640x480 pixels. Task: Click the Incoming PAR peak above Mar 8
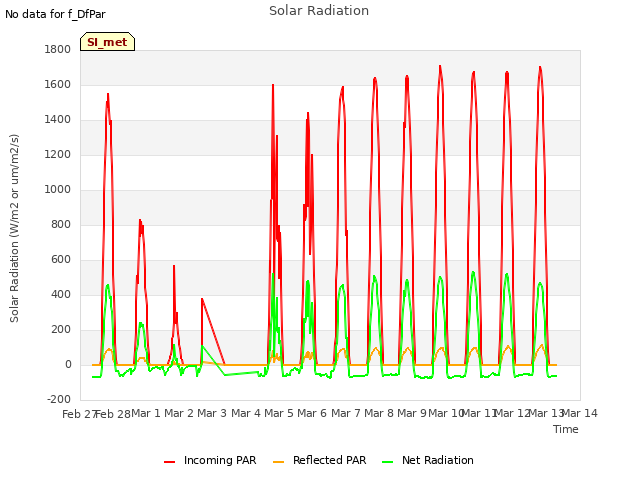375,78
